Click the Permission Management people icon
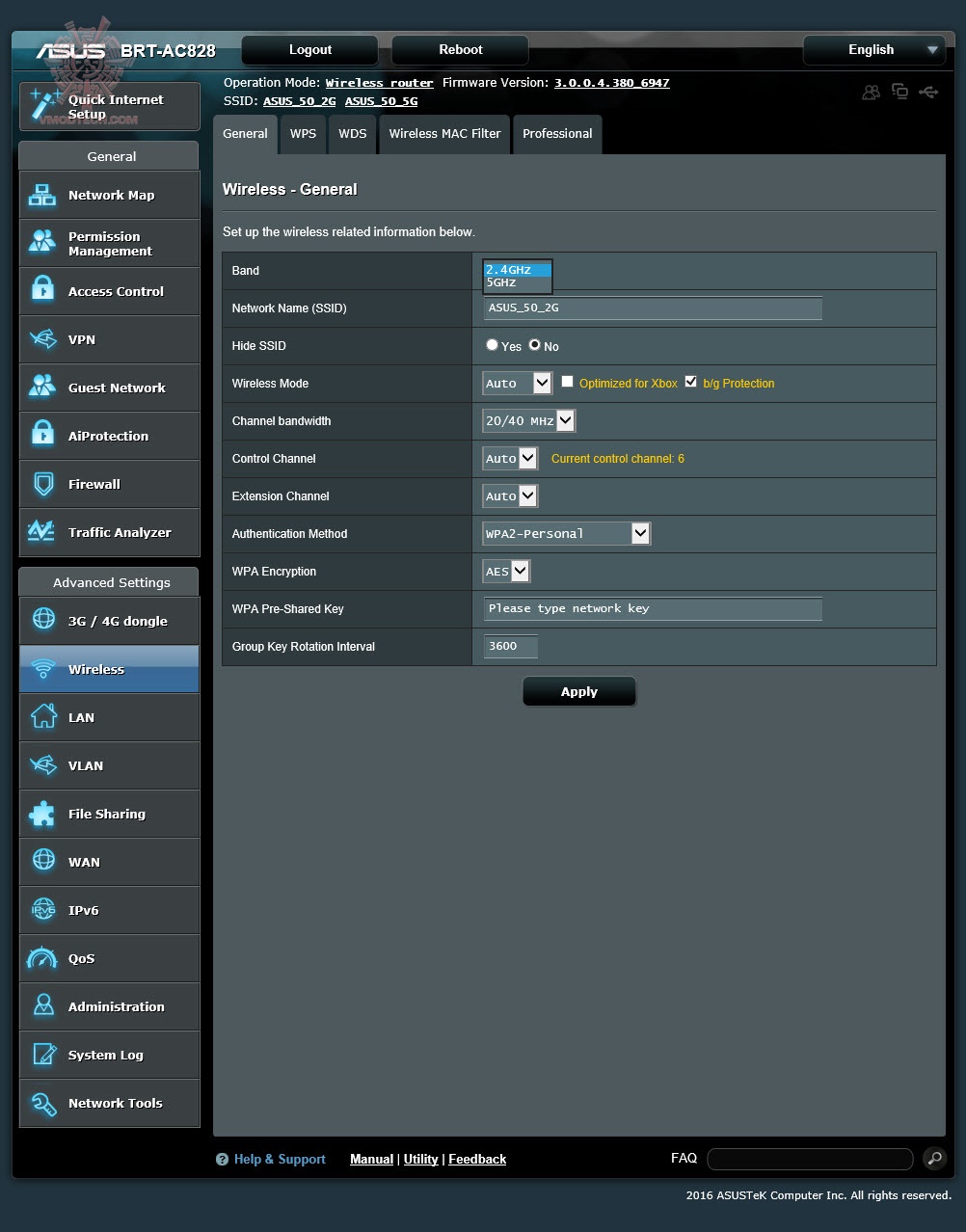 click(x=42, y=241)
